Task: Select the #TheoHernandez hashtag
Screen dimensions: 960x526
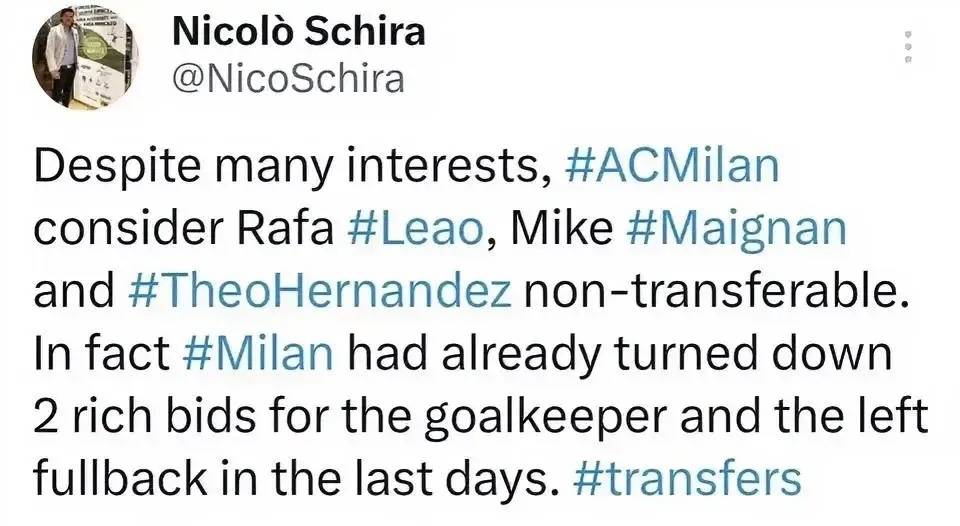Action: [x=320, y=290]
